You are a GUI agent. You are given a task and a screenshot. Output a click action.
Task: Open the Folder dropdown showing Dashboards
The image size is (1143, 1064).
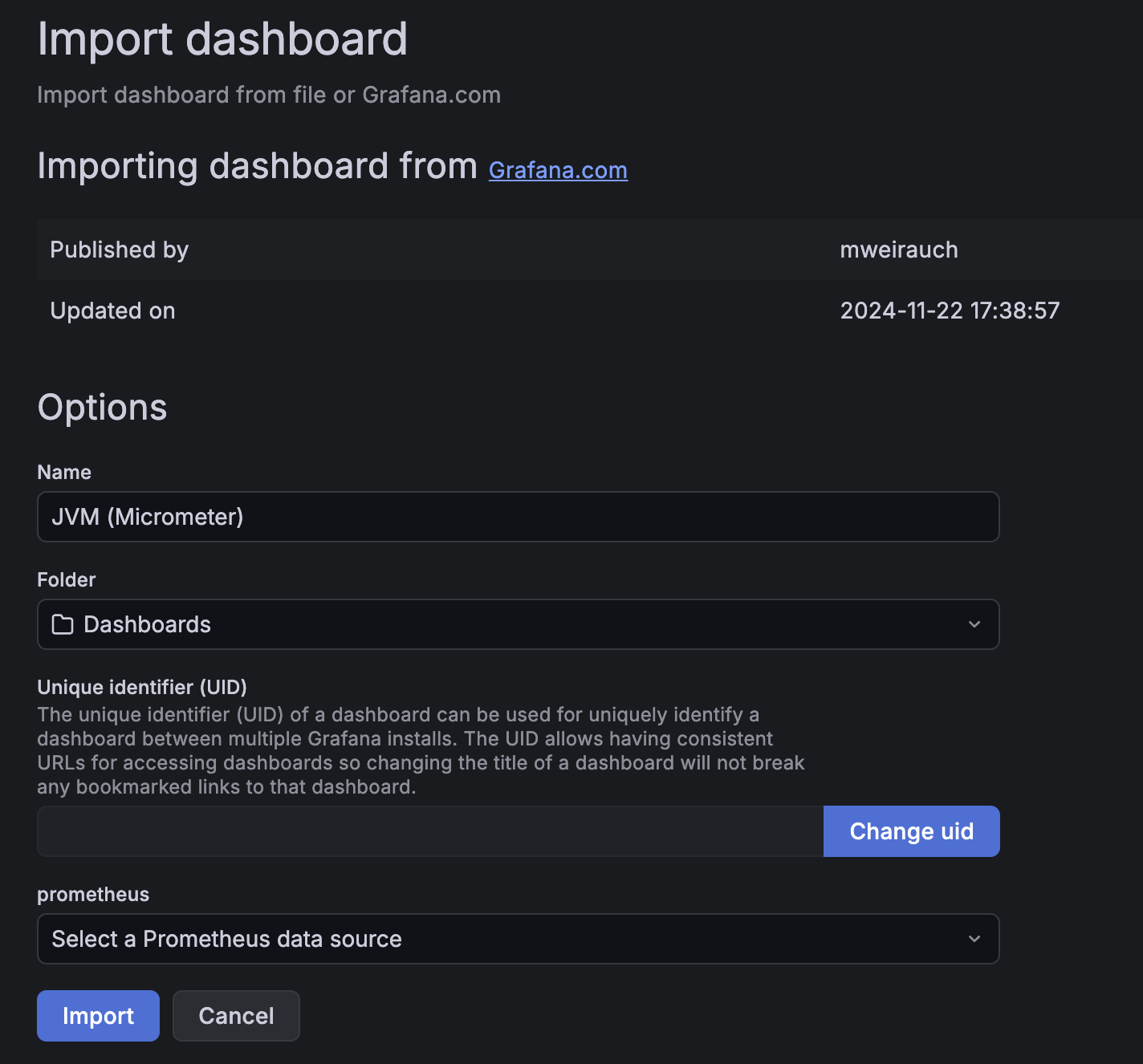(x=519, y=624)
